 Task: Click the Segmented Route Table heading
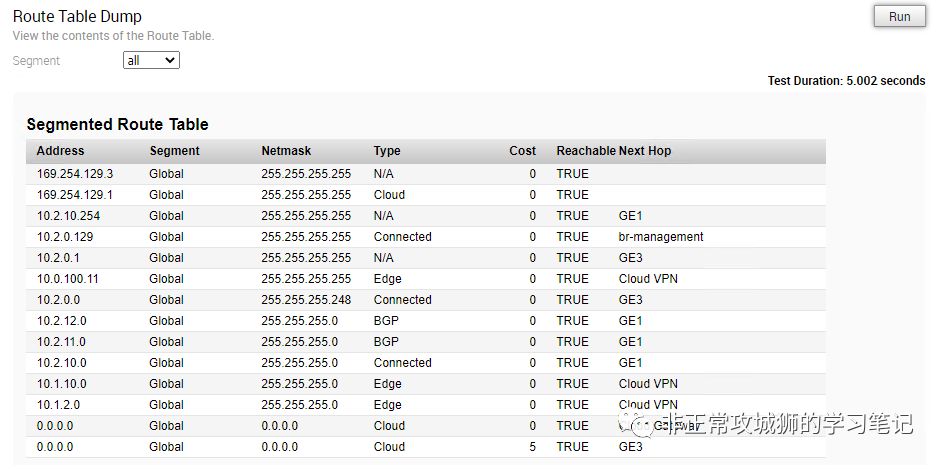coord(117,125)
